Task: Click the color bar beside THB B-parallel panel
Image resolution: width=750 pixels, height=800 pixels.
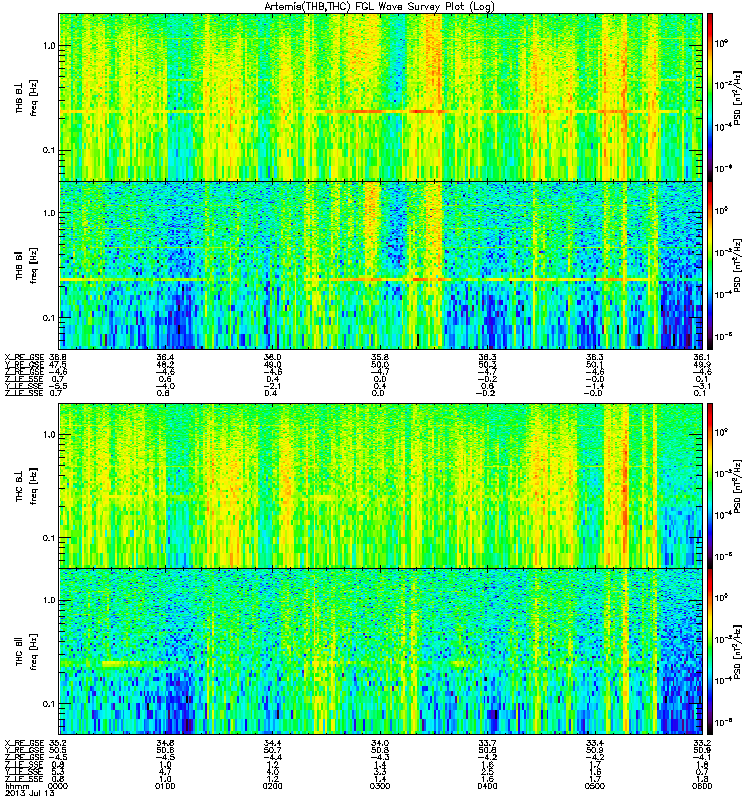Action: coord(710,265)
